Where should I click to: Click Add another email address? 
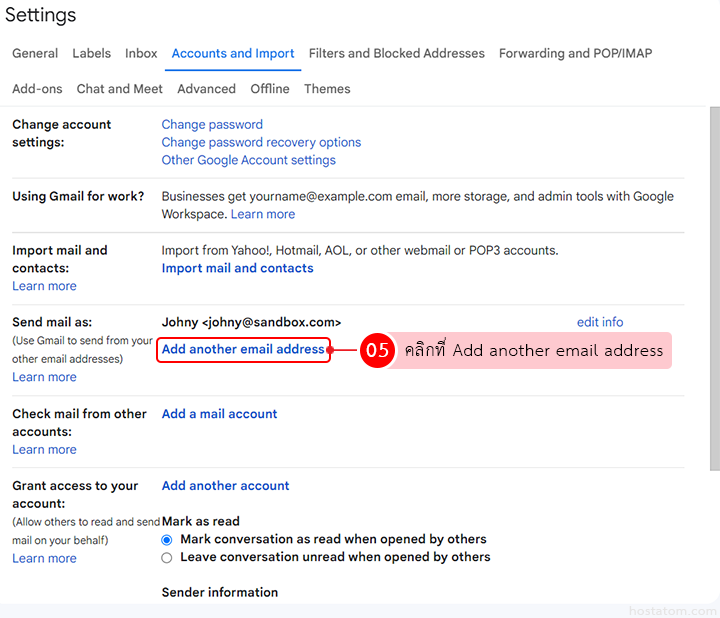coord(243,349)
